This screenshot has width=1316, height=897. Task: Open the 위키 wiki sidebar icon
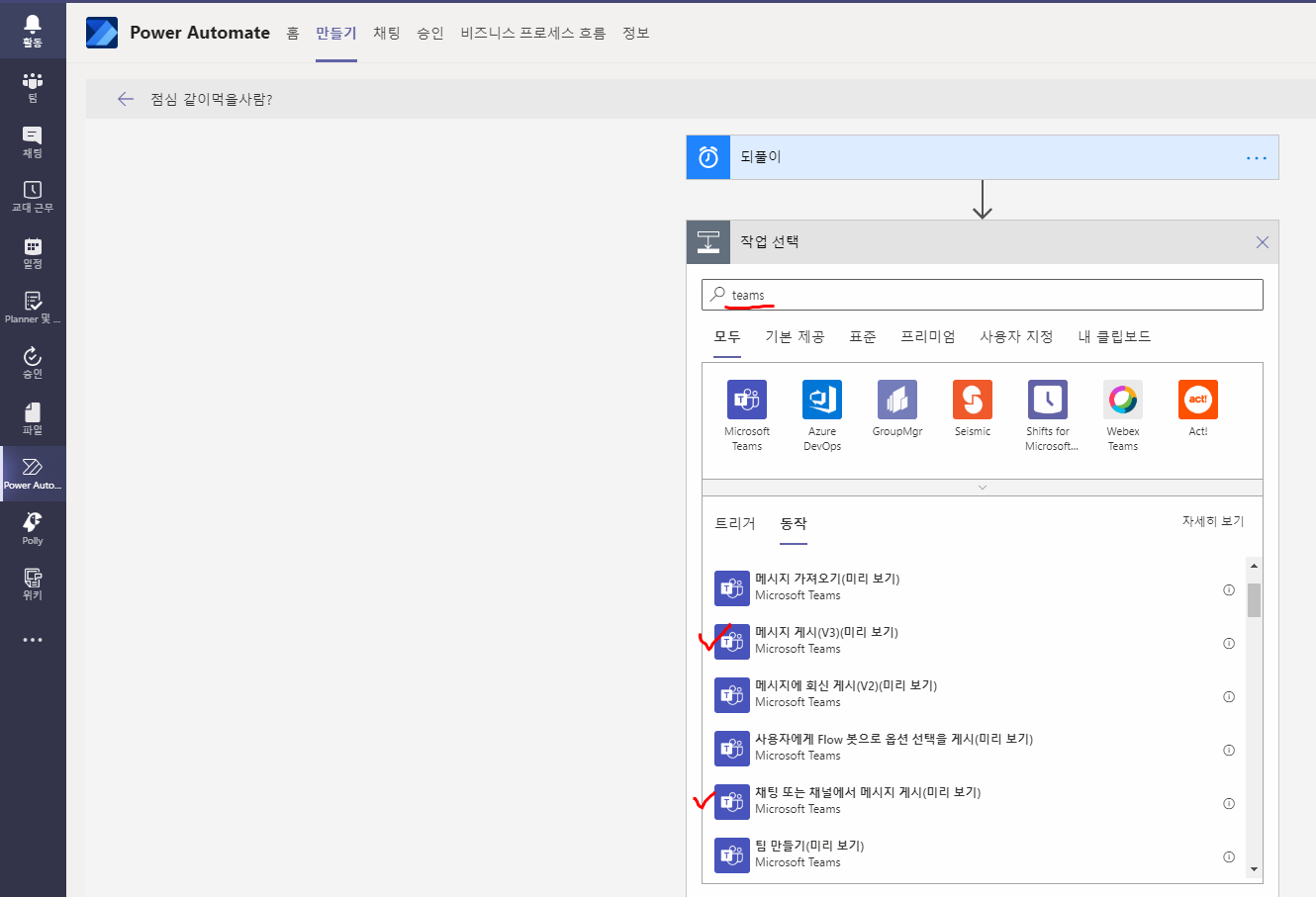[x=33, y=584]
